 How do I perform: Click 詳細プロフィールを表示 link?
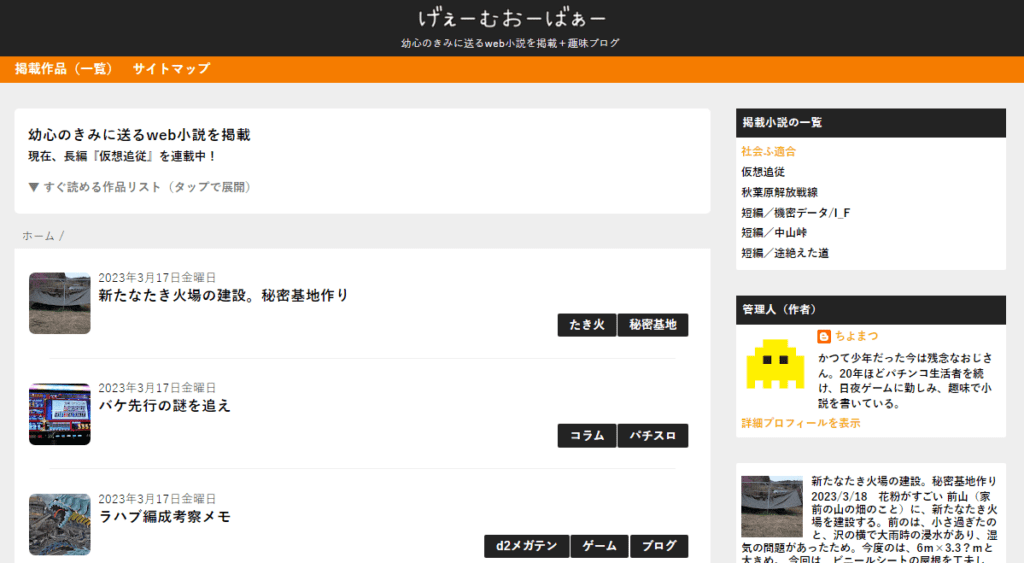[800, 423]
